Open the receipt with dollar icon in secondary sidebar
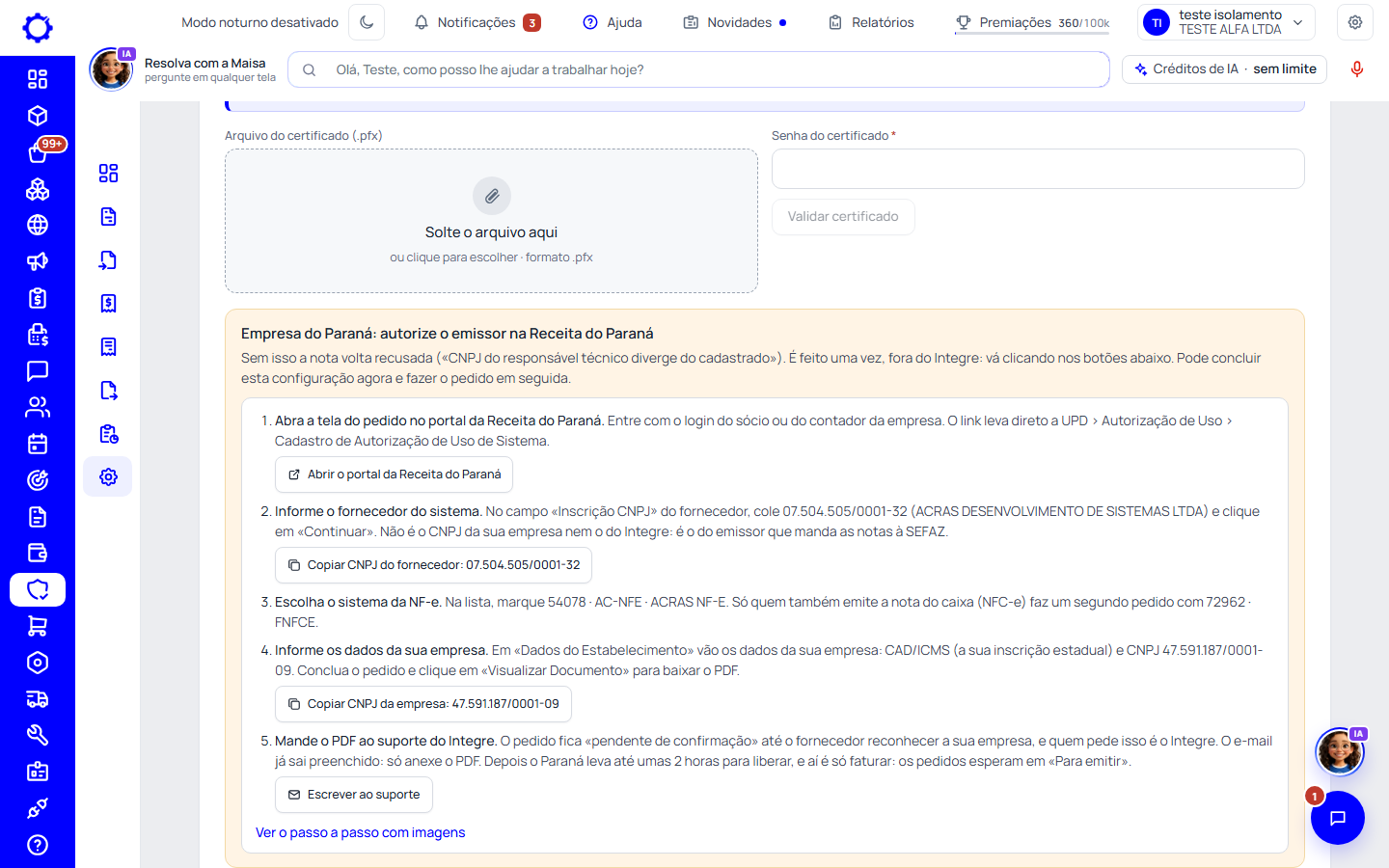 108,303
